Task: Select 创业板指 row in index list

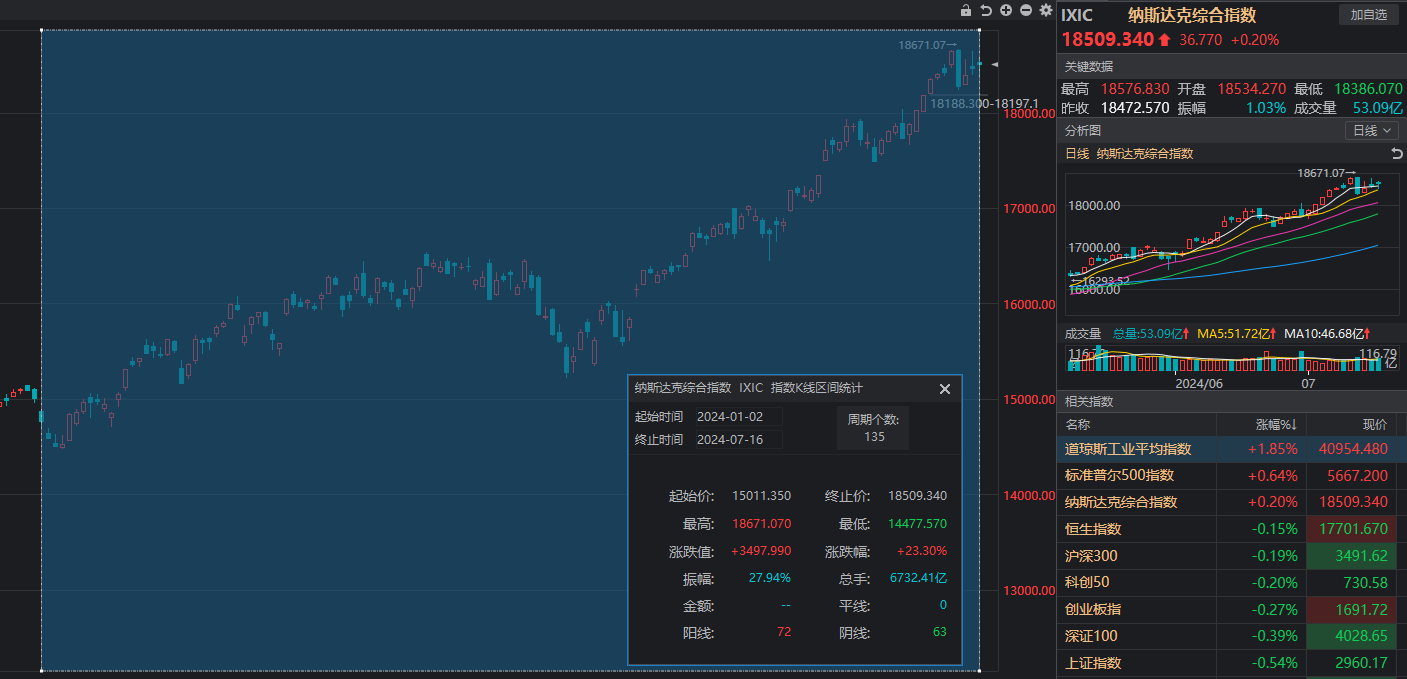Action: pos(1093,609)
